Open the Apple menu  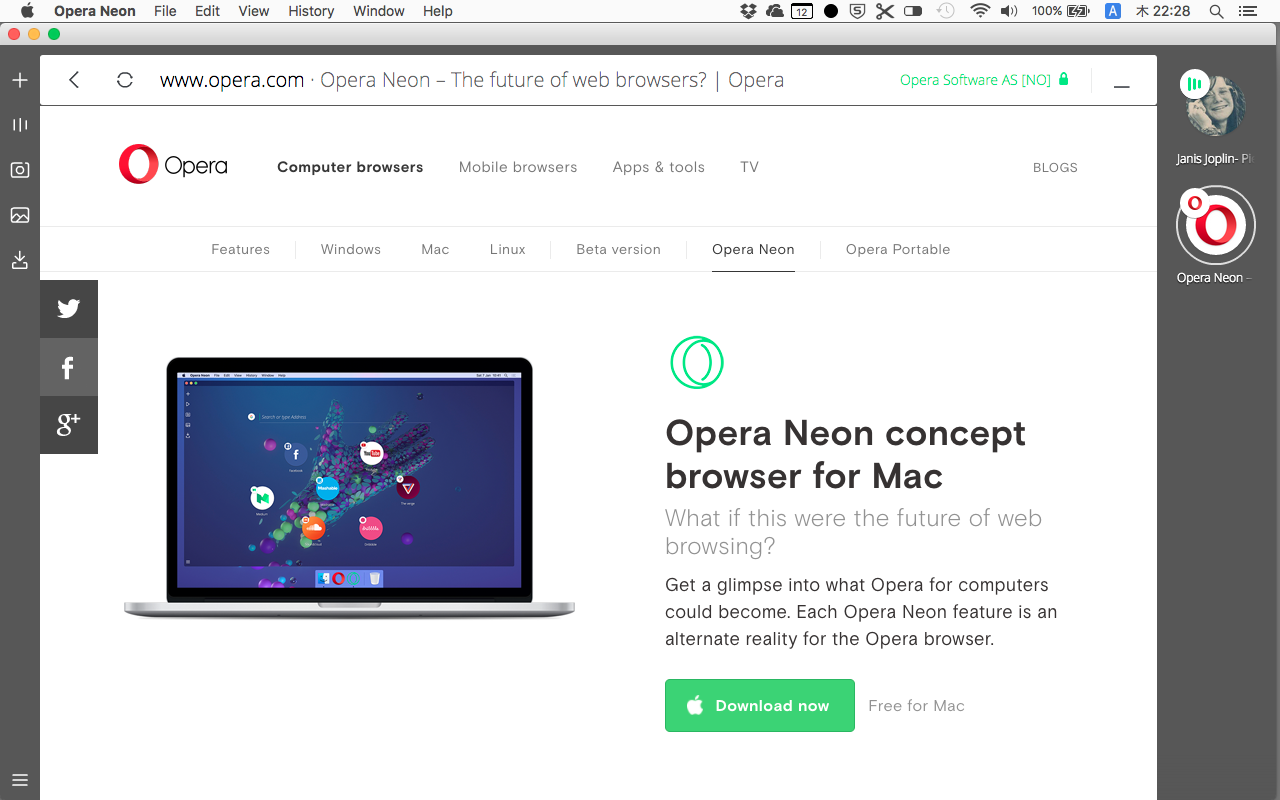27,11
